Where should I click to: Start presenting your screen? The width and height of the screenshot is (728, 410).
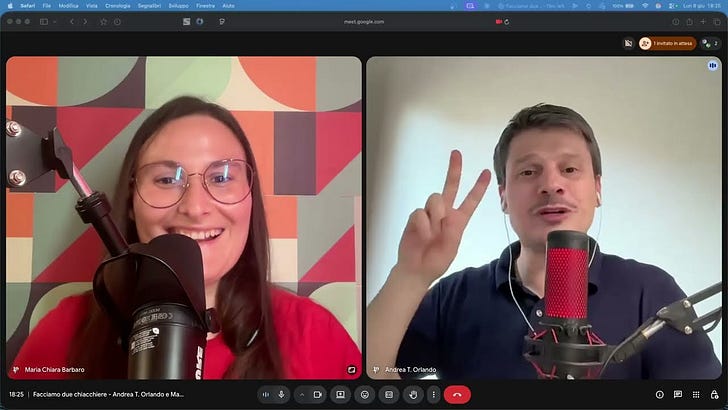coord(340,394)
